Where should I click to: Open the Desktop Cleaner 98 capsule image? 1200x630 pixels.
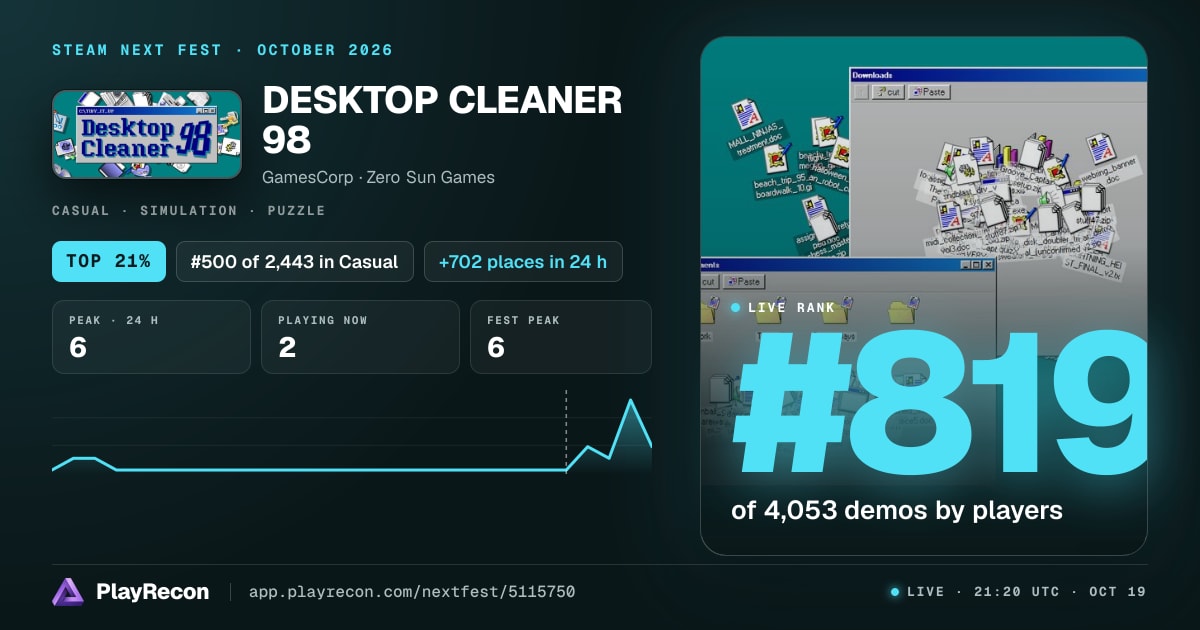click(x=147, y=135)
